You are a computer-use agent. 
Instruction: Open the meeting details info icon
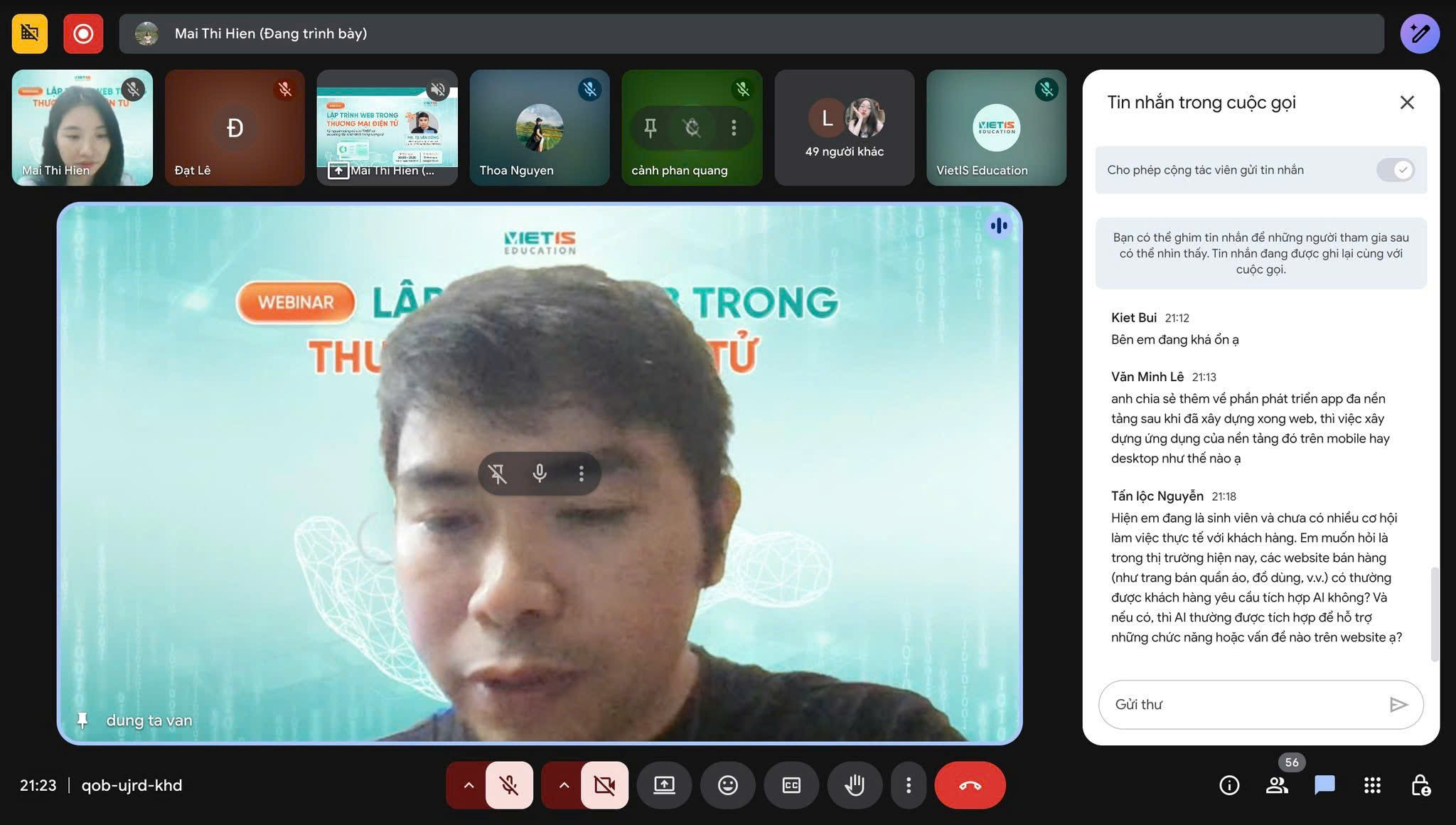pos(1229,785)
